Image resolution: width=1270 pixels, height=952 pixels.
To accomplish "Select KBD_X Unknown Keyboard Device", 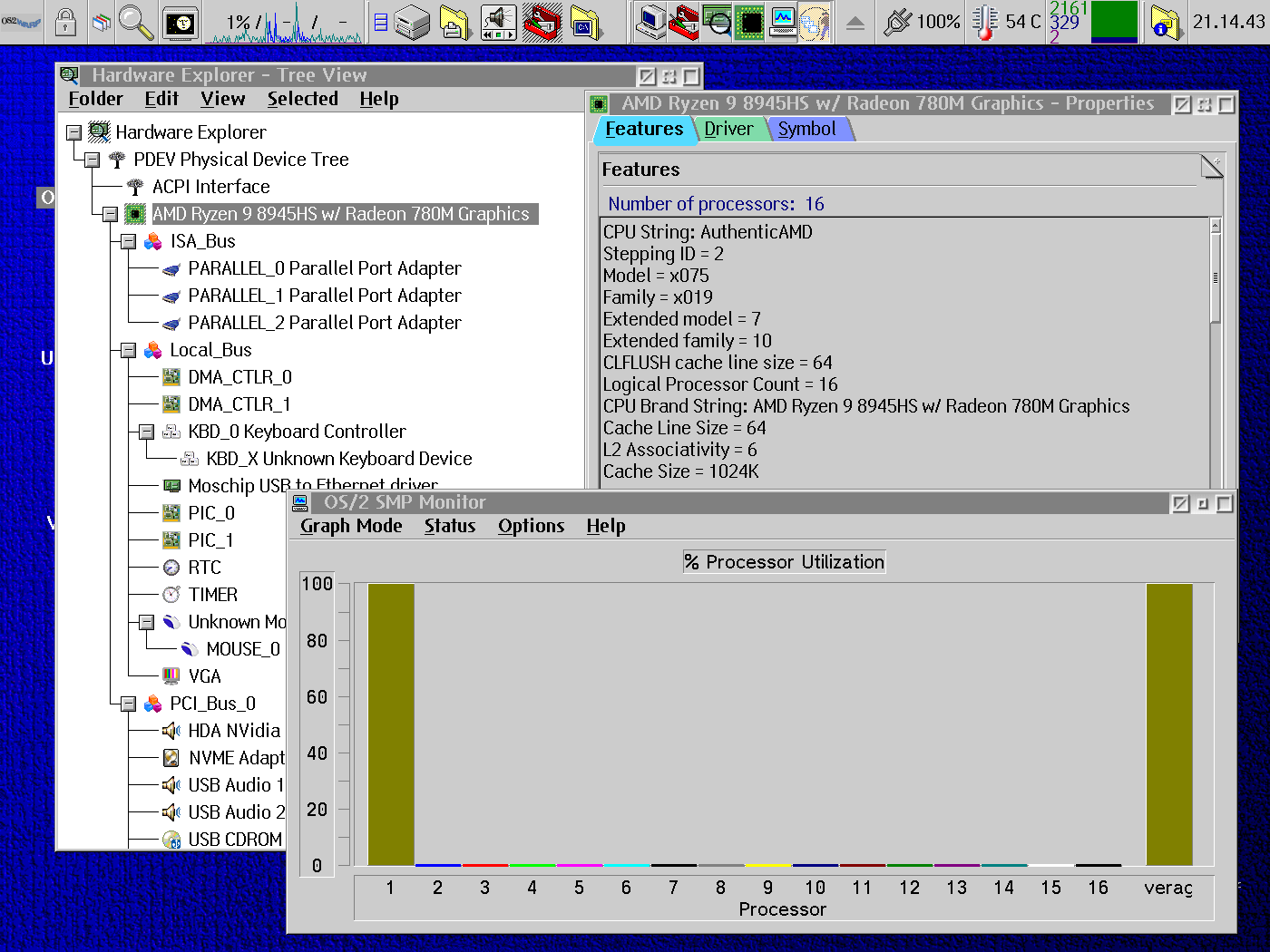I will 338,459.
